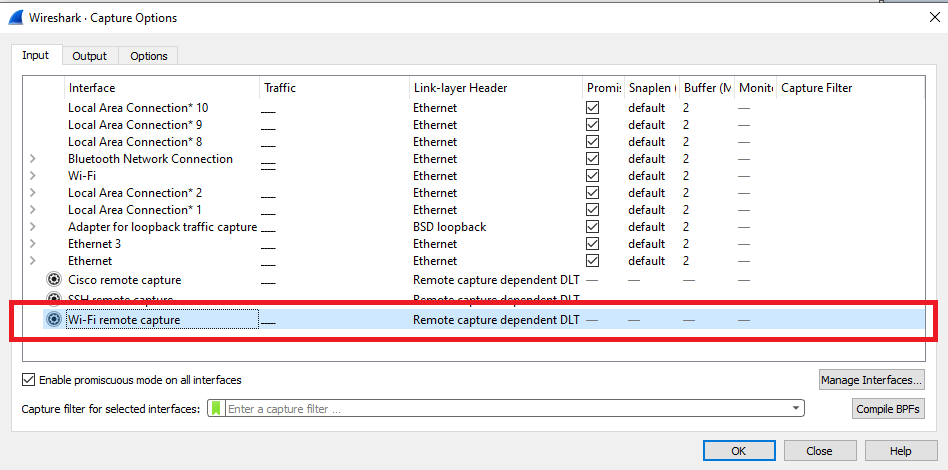Expand Local Area Connection* 2 row
The height and width of the screenshot is (470, 948).
click(x=33, y=192)
